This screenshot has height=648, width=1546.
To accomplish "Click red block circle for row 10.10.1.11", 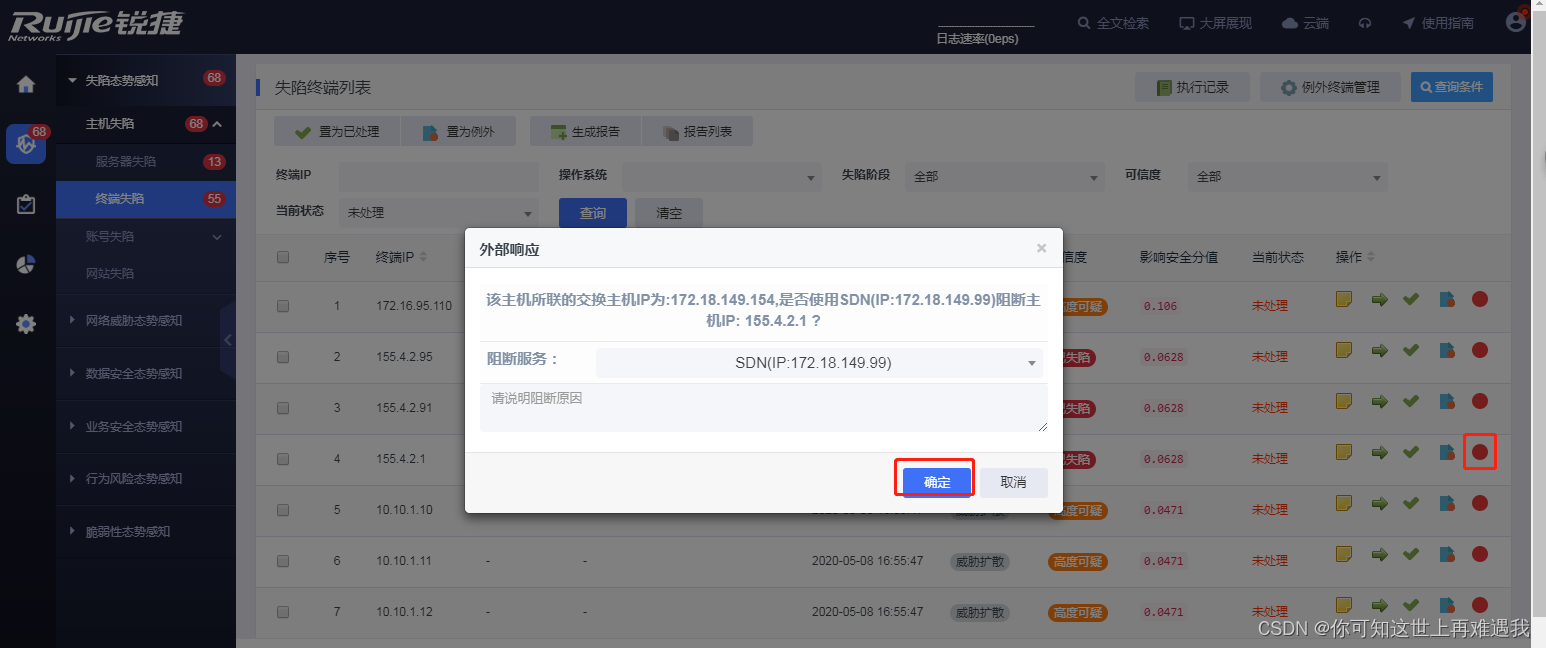I will click(1480, 554).
